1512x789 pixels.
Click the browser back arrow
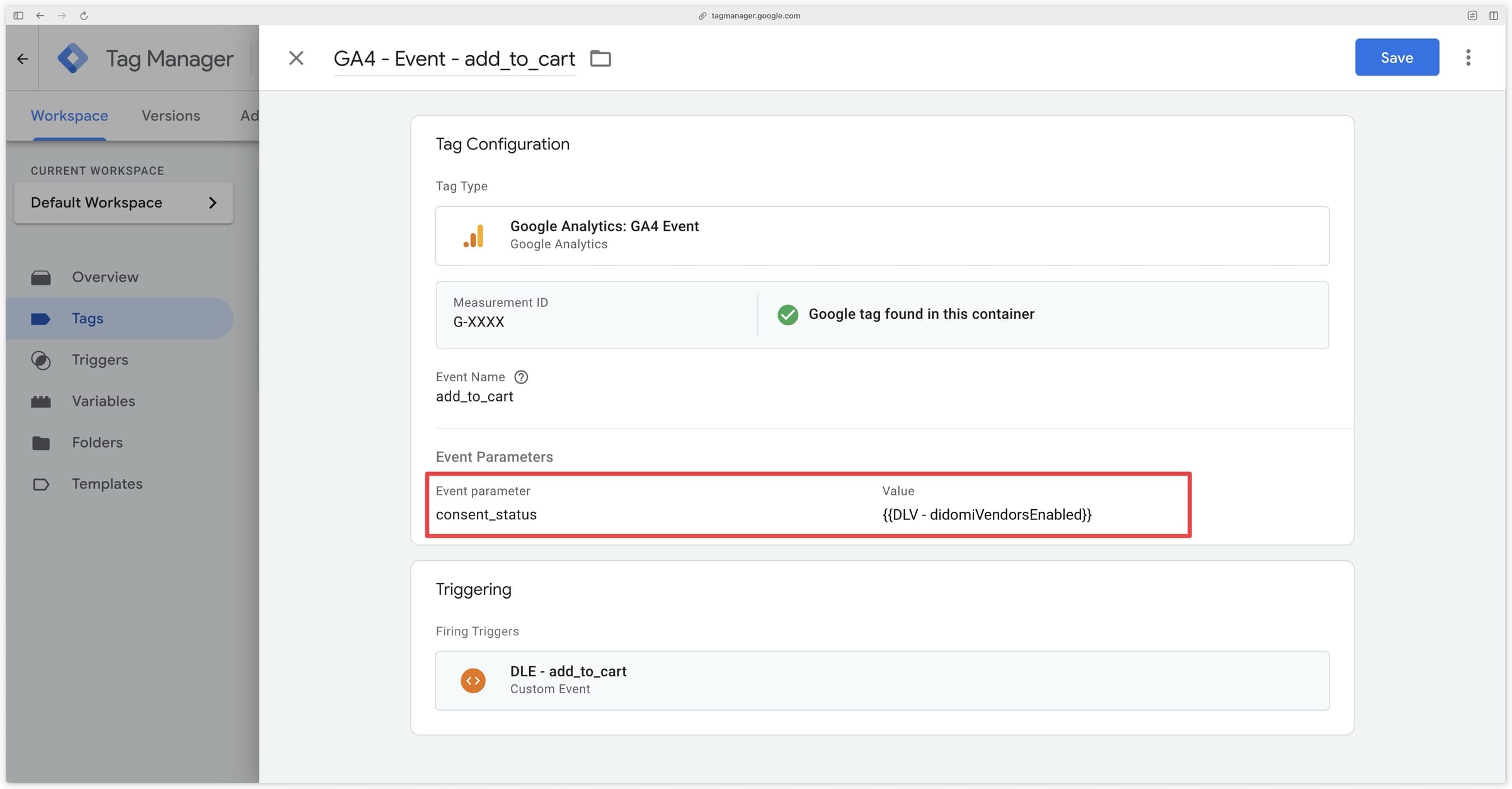pos(40,16)
